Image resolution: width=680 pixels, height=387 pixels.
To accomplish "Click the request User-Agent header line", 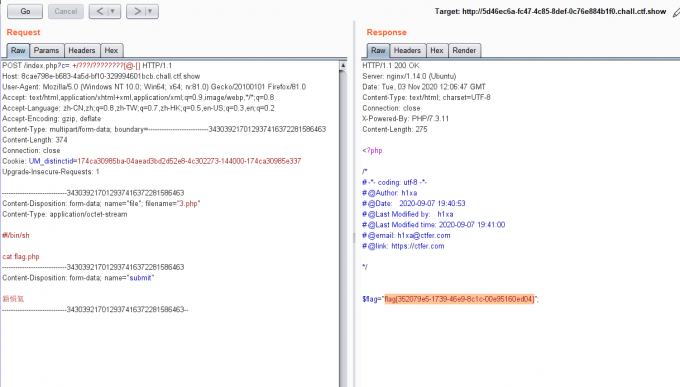I will (x=154, y=87).
